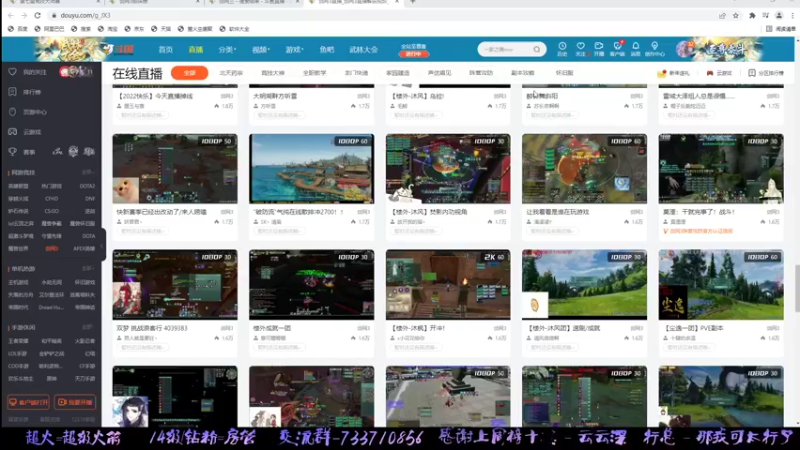Screen dimensions: 800x450
Task: Open the trophy 赛事 icon in sidebar
Action: [13, 152]
